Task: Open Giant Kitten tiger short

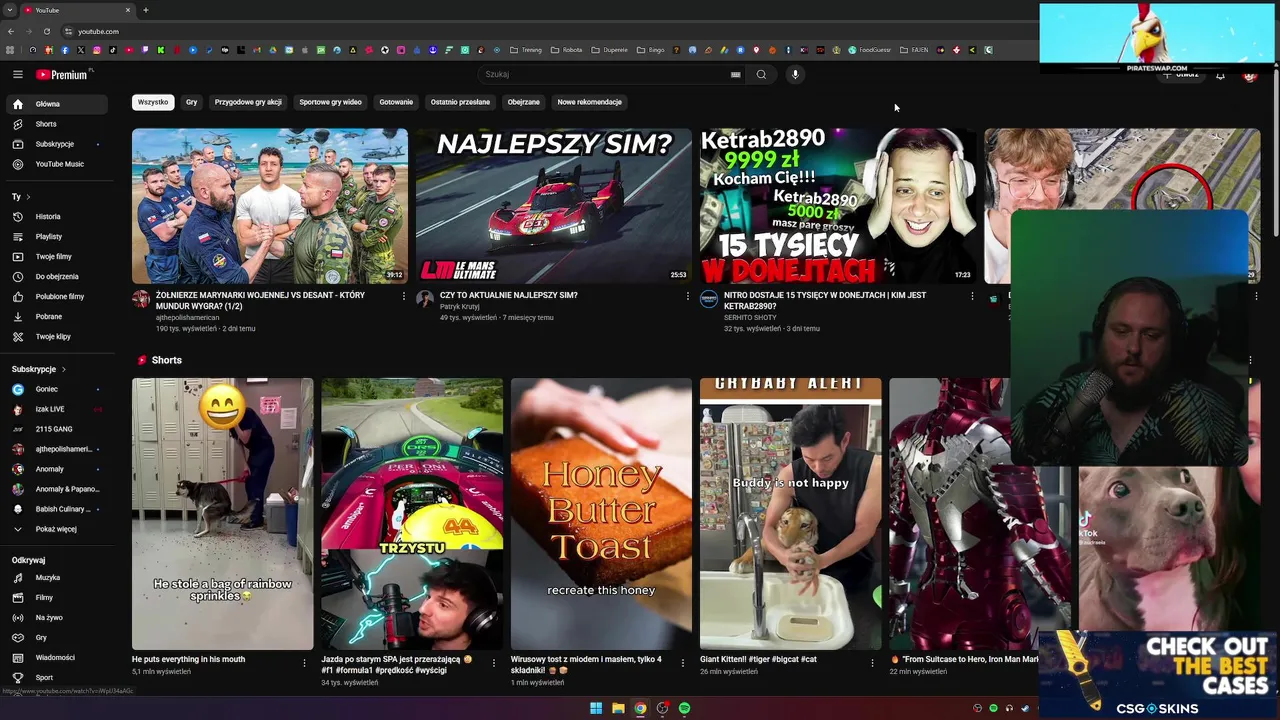Action: [790, 514]
